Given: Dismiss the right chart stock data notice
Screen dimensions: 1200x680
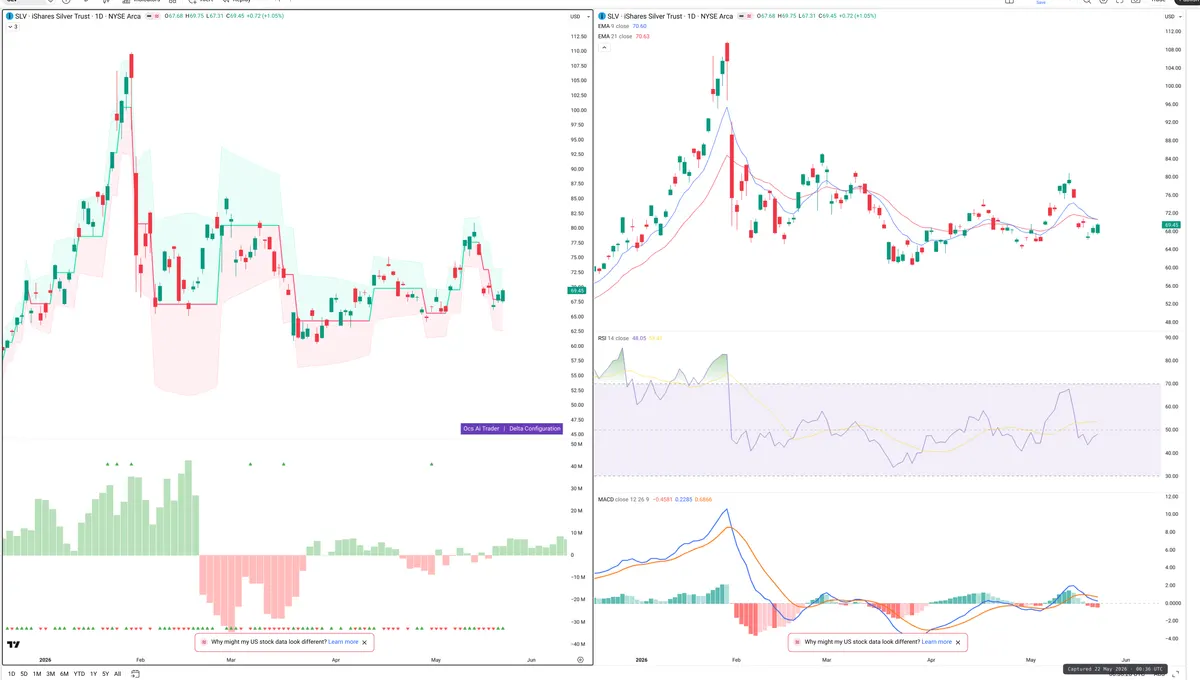Looking at the screenshot, I should click(959, 642).
